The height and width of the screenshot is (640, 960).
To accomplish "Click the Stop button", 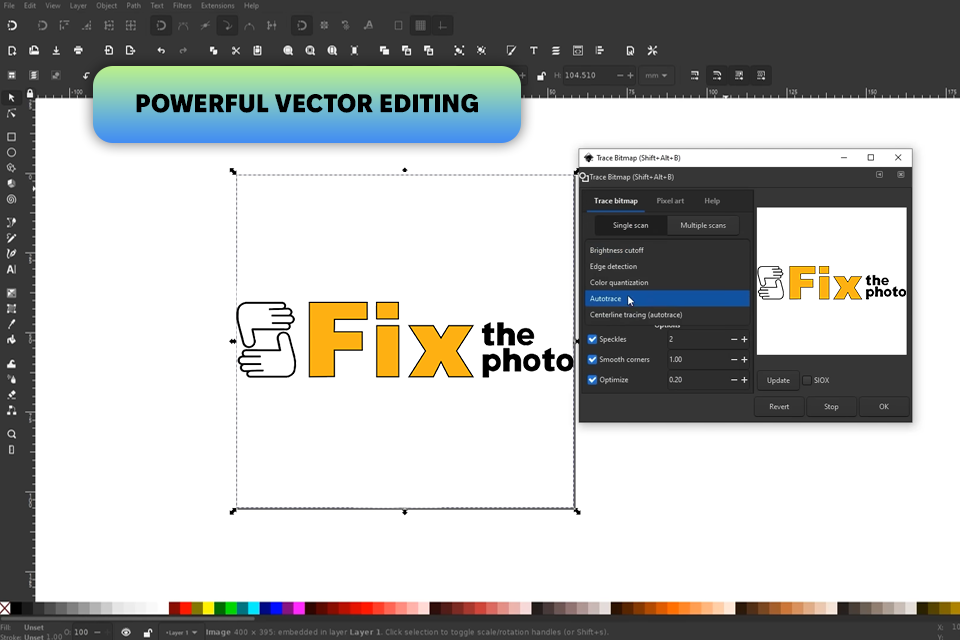I will coord(831,407).
